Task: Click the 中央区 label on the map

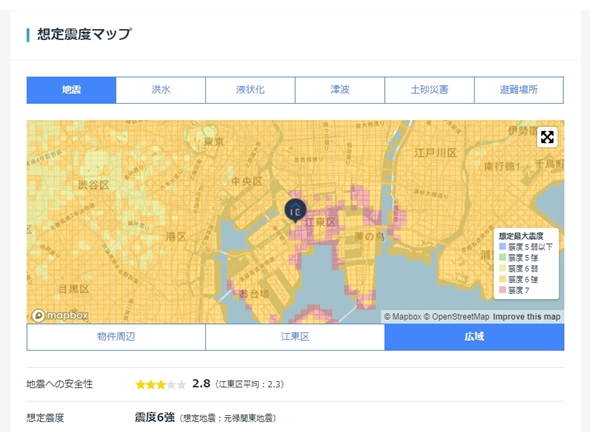Action: click(x=246, y=181)
